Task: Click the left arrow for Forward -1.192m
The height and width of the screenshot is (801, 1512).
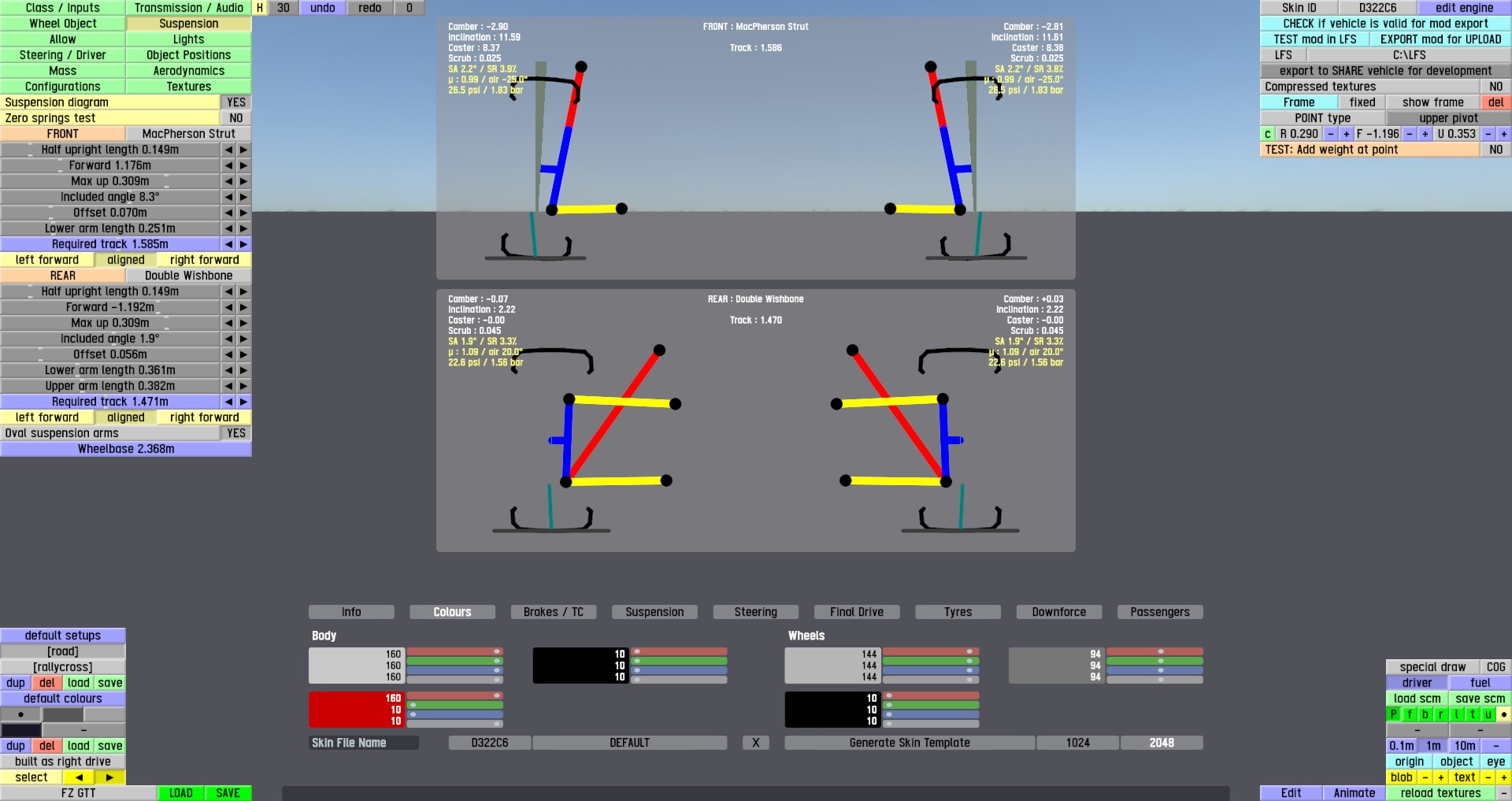Action: click(x=228, y=307)
